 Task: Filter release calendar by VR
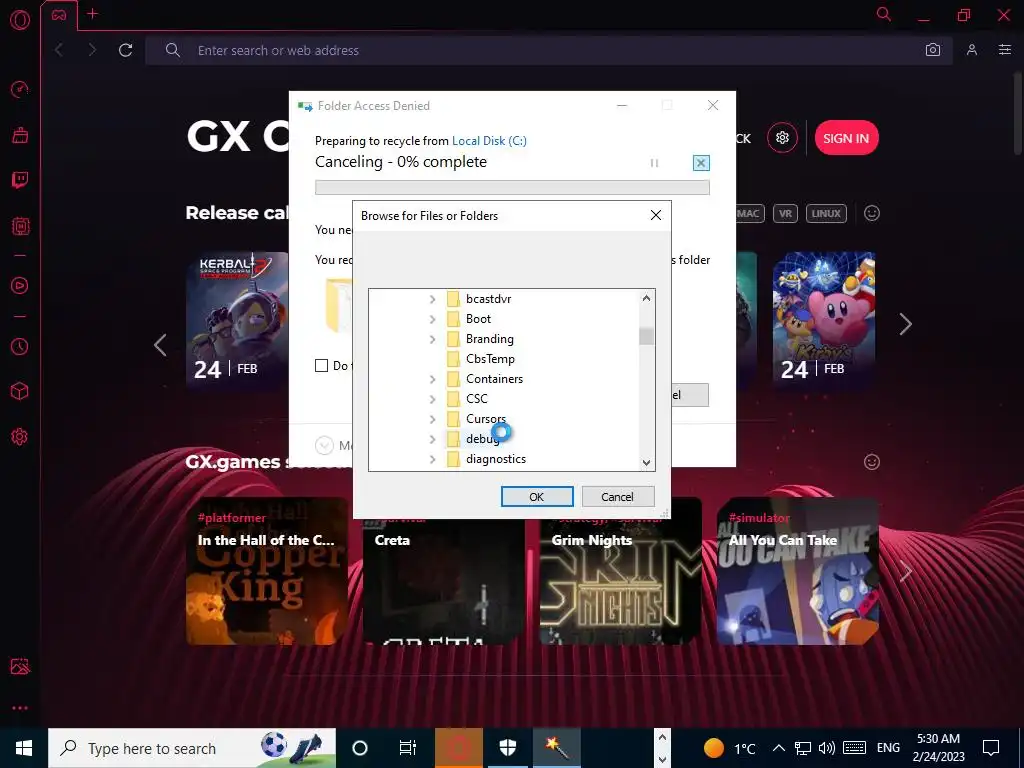[x=785, y=214]
